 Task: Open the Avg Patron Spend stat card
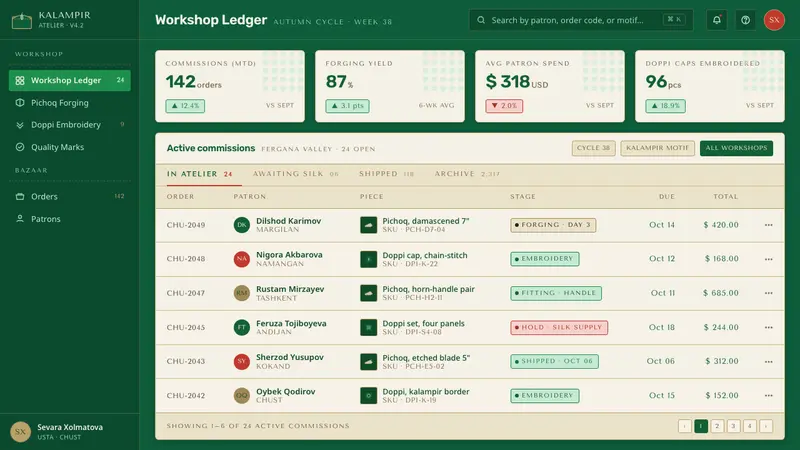click(549, 86)
